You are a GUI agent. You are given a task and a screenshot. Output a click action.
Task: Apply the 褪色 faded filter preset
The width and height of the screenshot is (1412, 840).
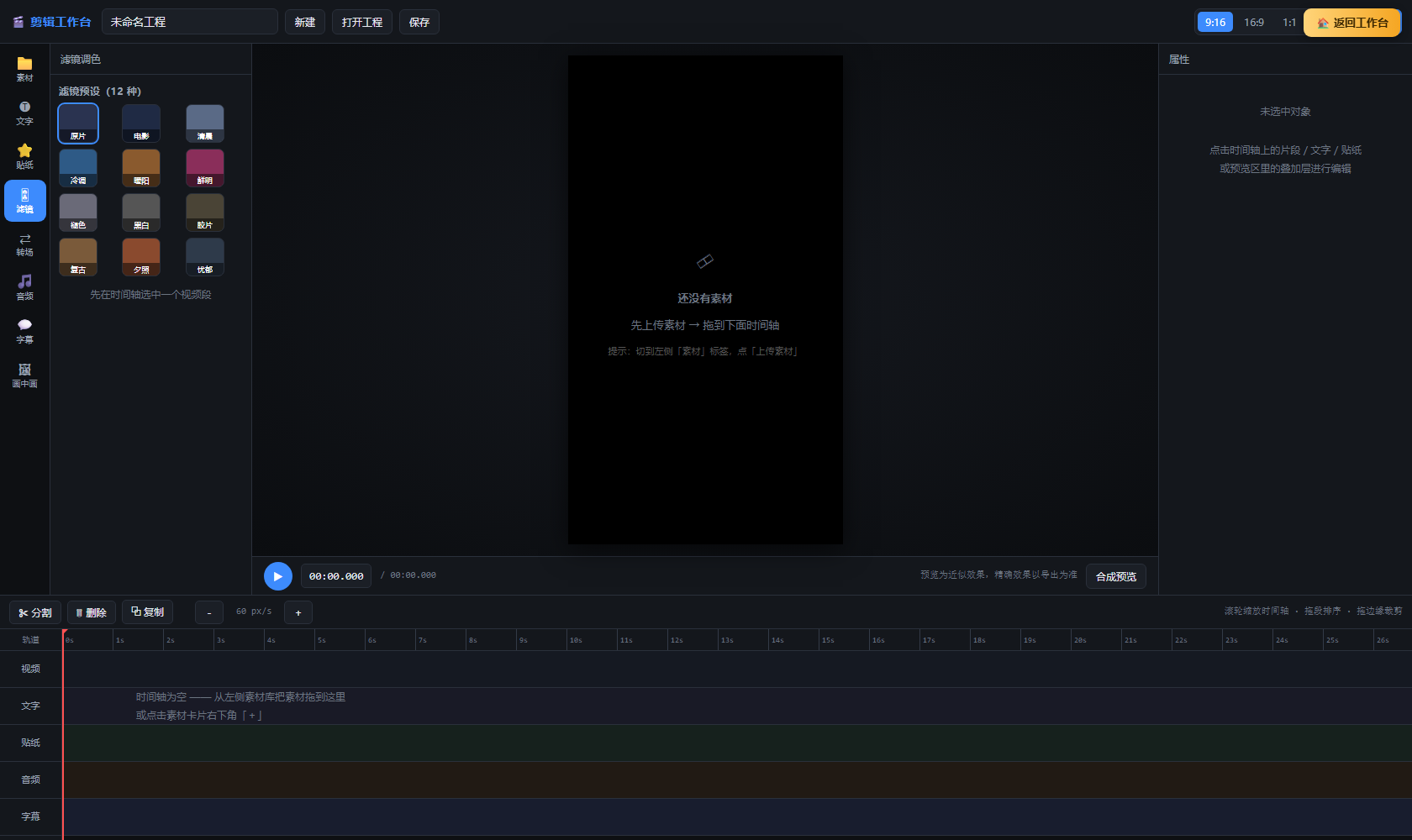[x=78, y=213]
